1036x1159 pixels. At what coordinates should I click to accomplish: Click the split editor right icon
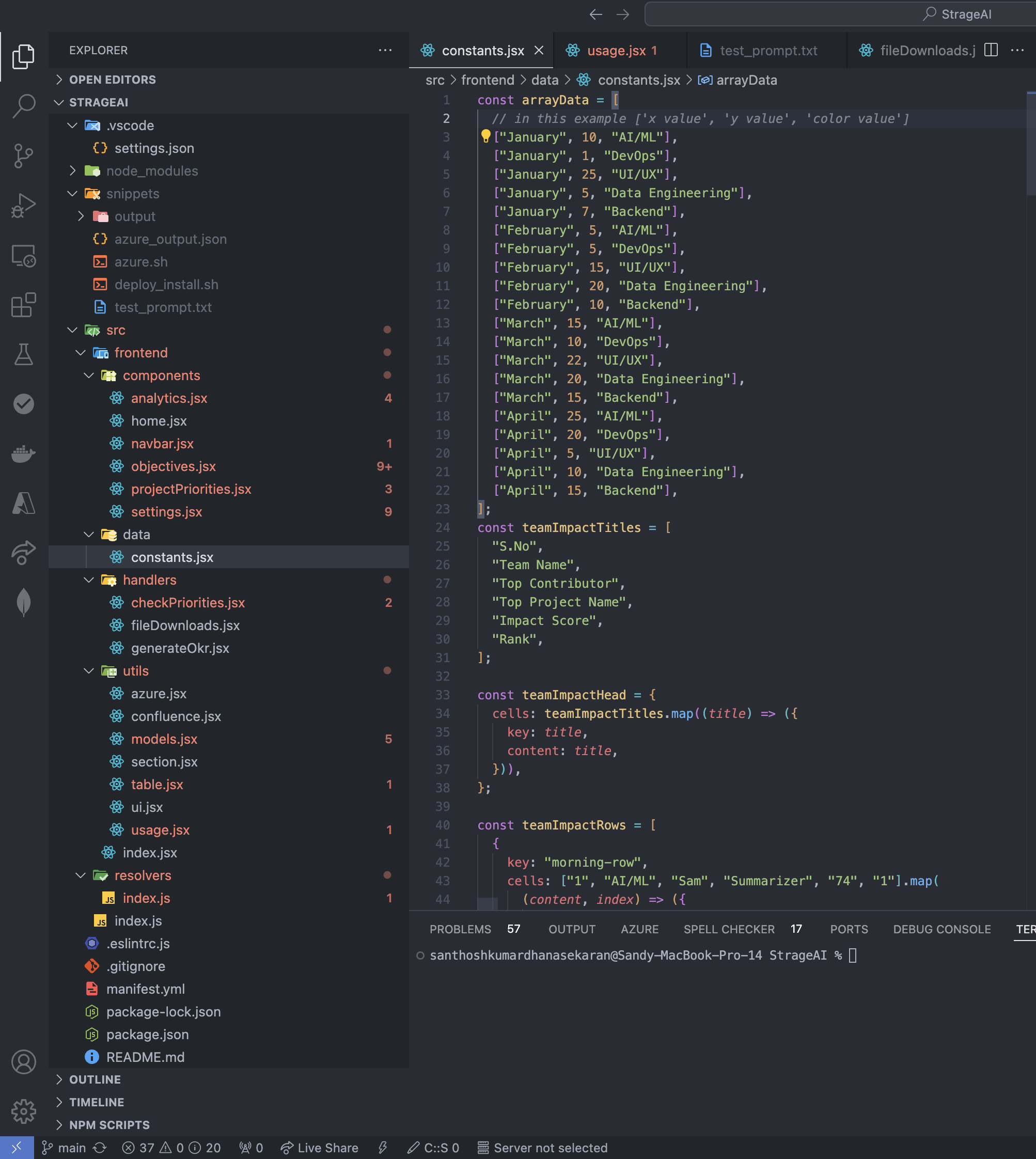tap(991, 50)
